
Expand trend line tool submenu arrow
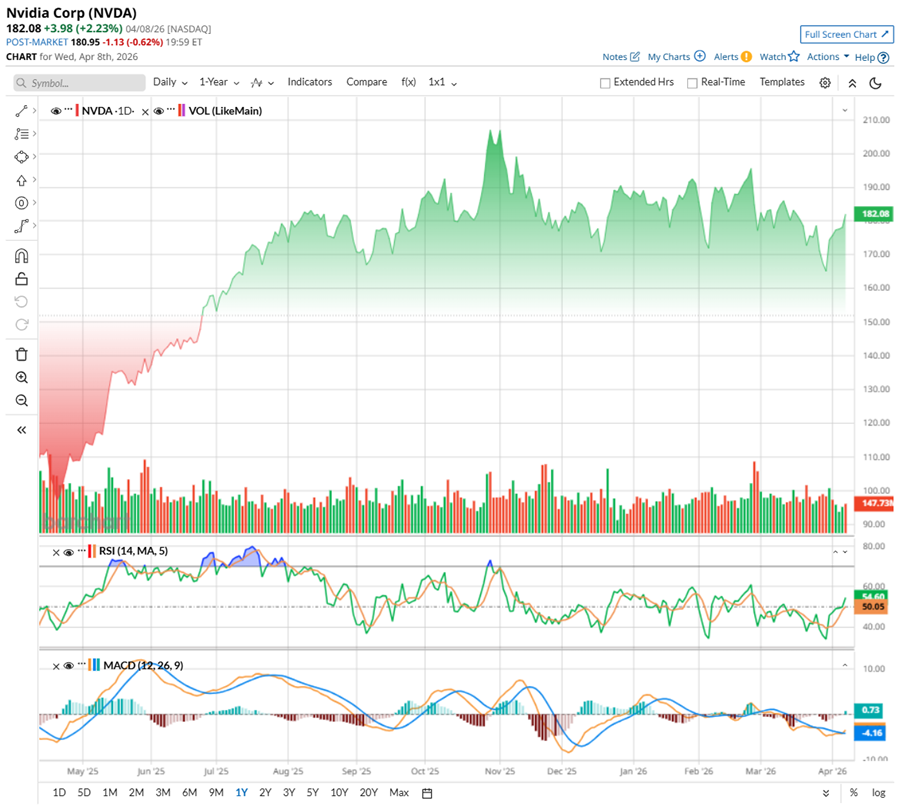pyautogui.click(x=35, y=110)
